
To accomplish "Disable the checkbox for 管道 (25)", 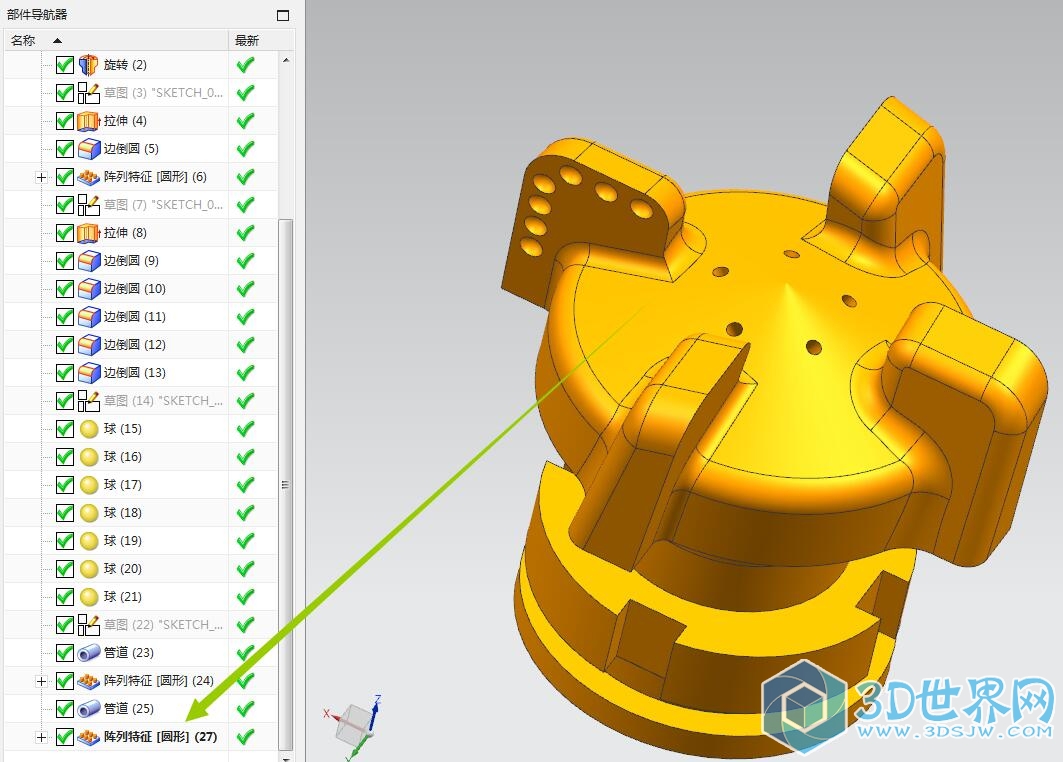I will [x=65, y=709].
